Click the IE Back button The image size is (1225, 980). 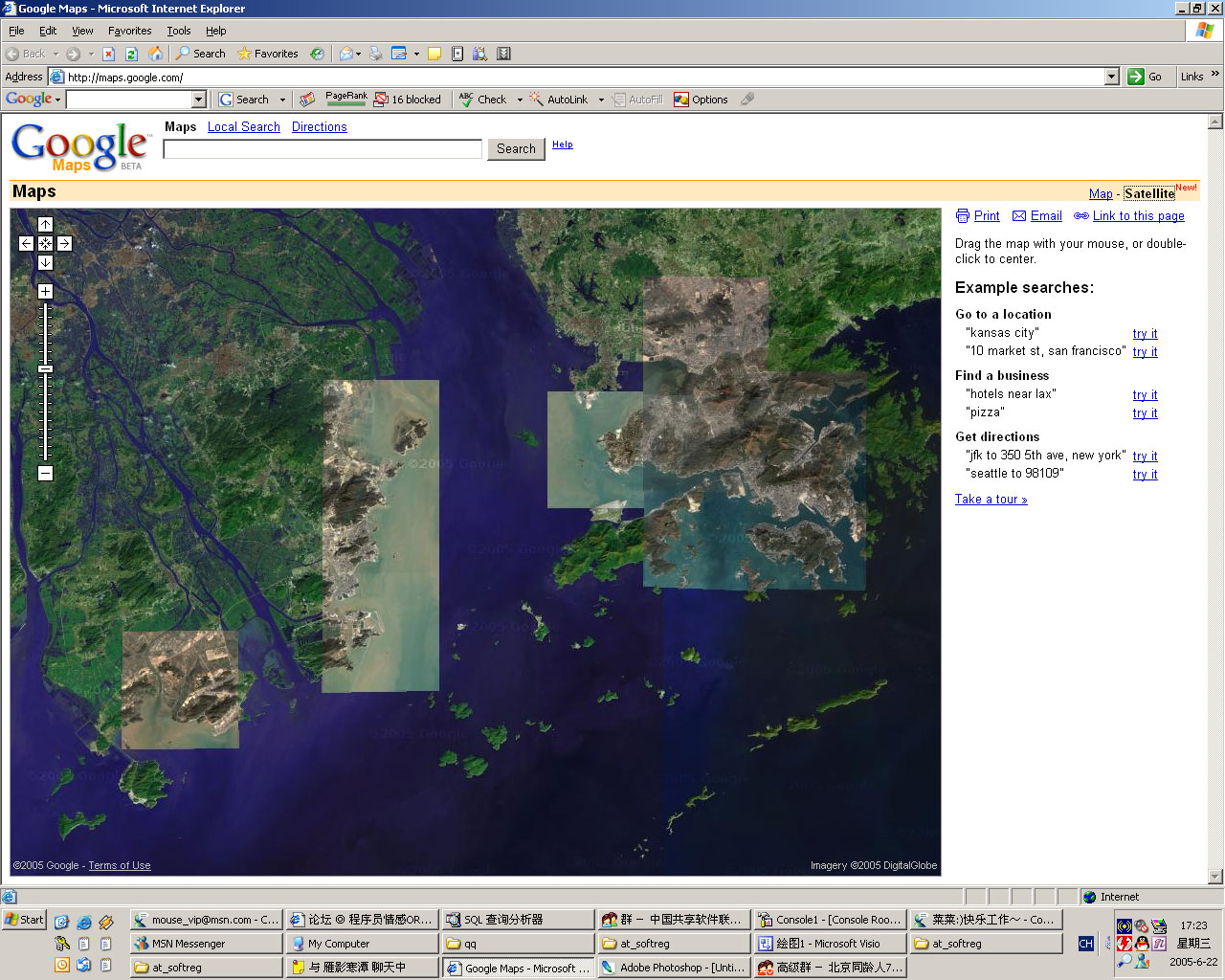(x=26, y=54)
